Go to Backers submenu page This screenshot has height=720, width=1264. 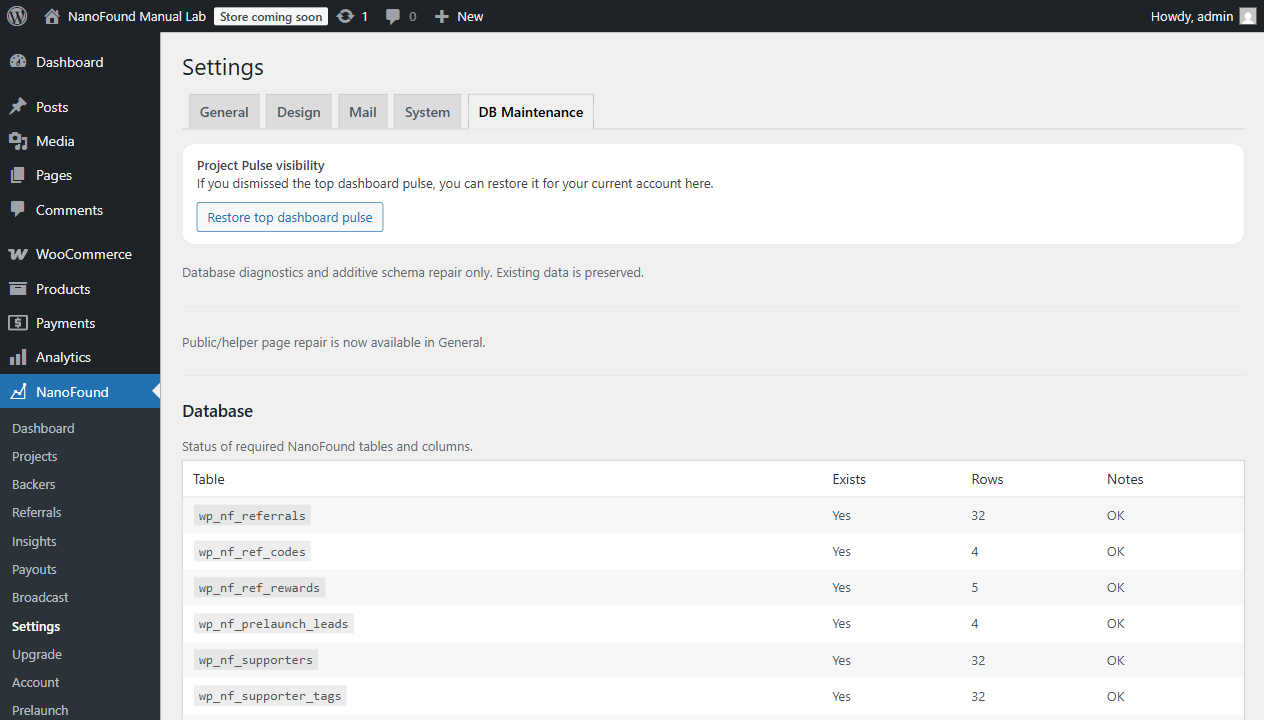[x=34, y=484]
